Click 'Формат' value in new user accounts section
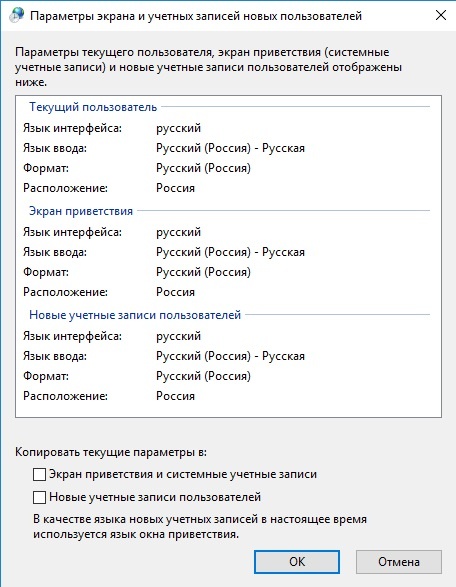The image size is (456, 587). (203, 376)
